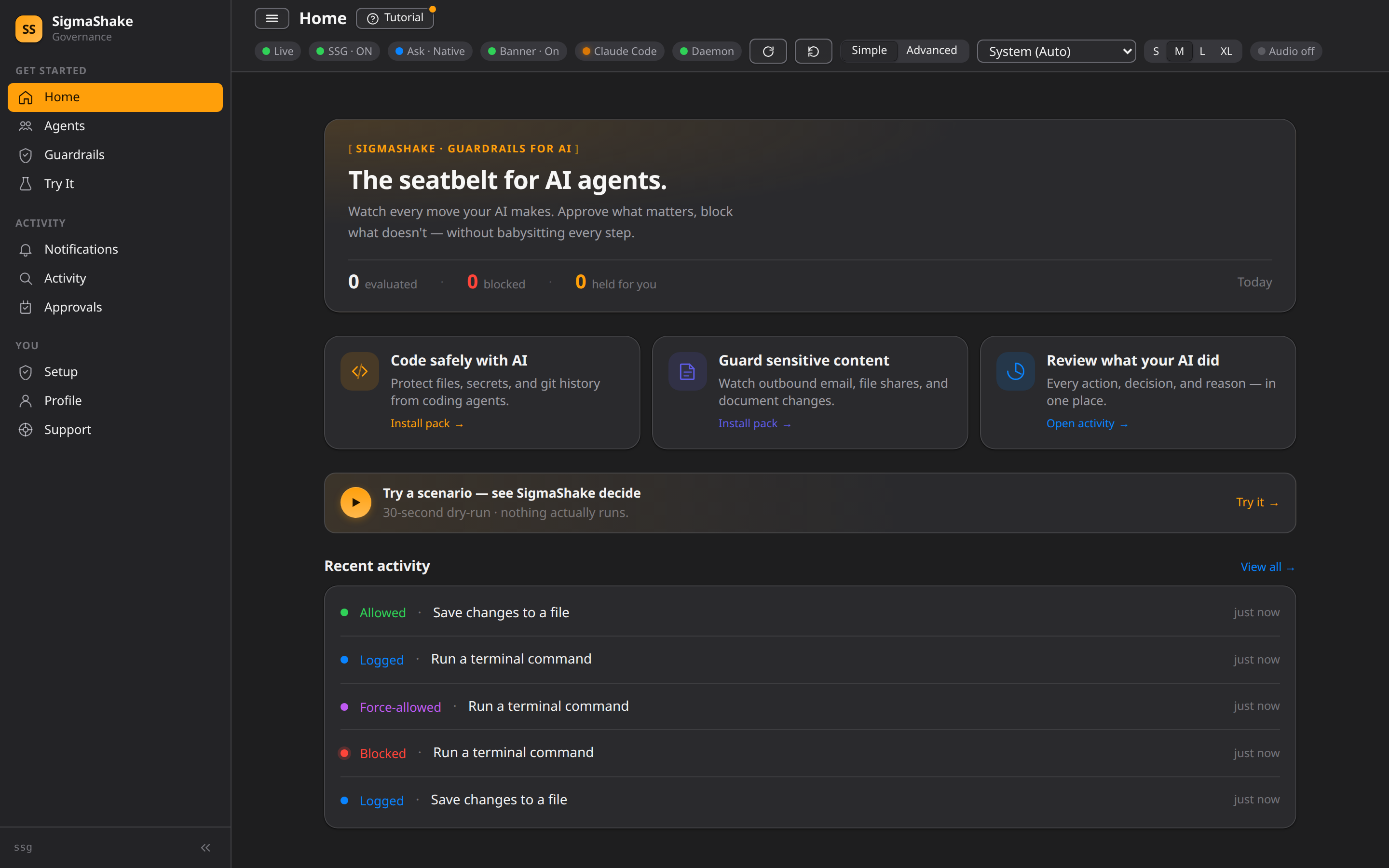Screen dimensions: 1389x868
Task: Open Setup in sidebar
Action: 115,372
